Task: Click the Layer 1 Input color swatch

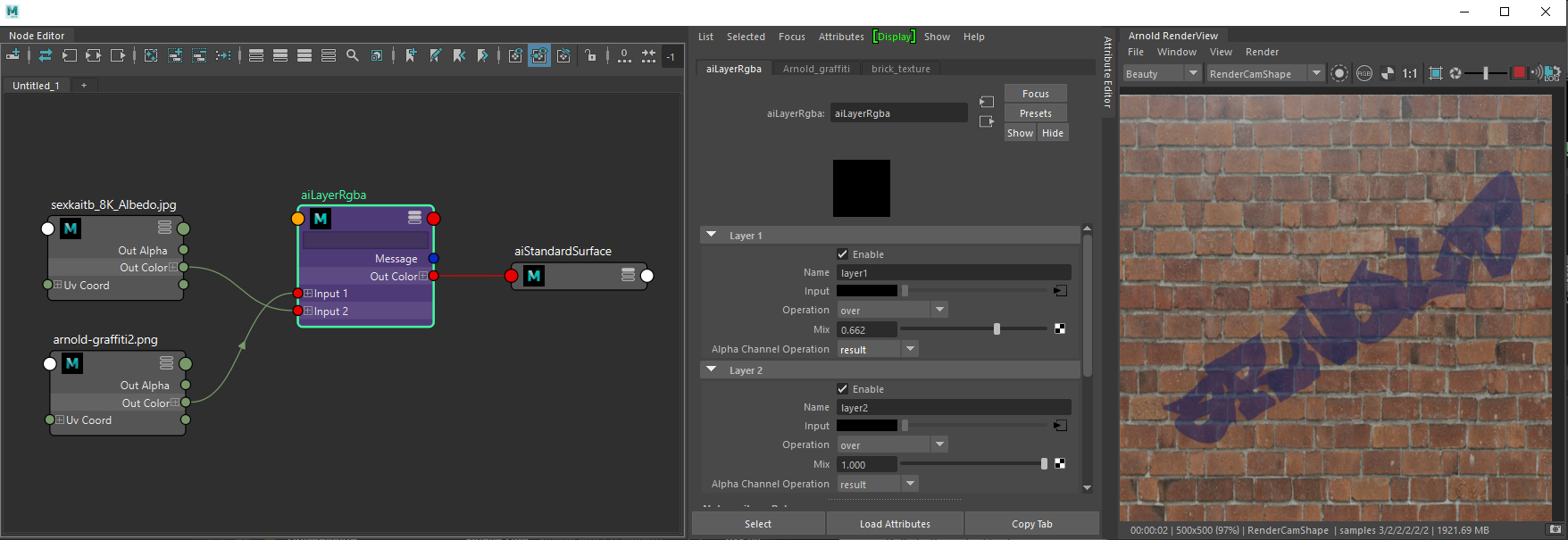Action: click(x=867, y=291)
